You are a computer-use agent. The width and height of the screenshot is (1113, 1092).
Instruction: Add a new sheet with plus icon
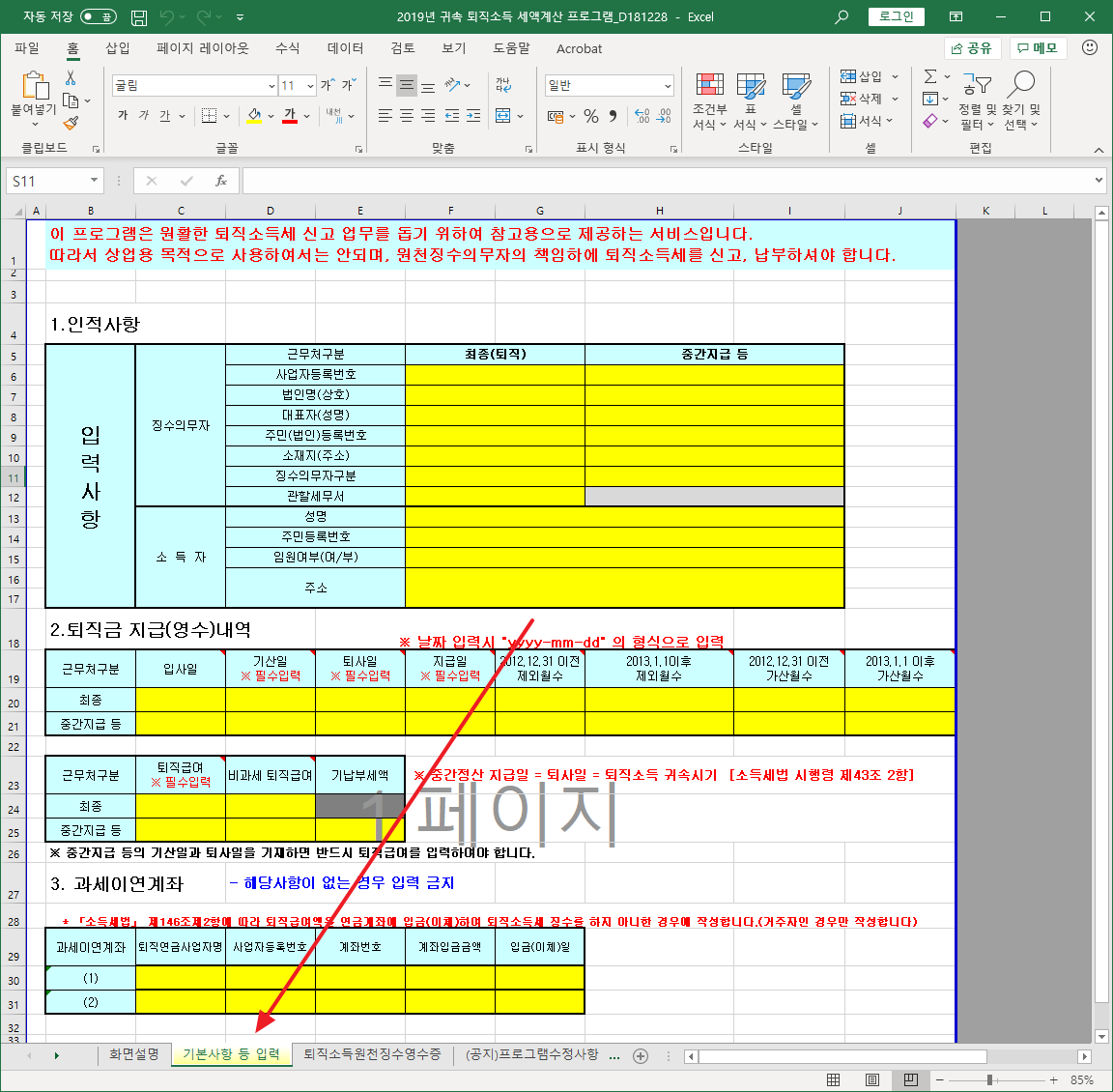641,1056
